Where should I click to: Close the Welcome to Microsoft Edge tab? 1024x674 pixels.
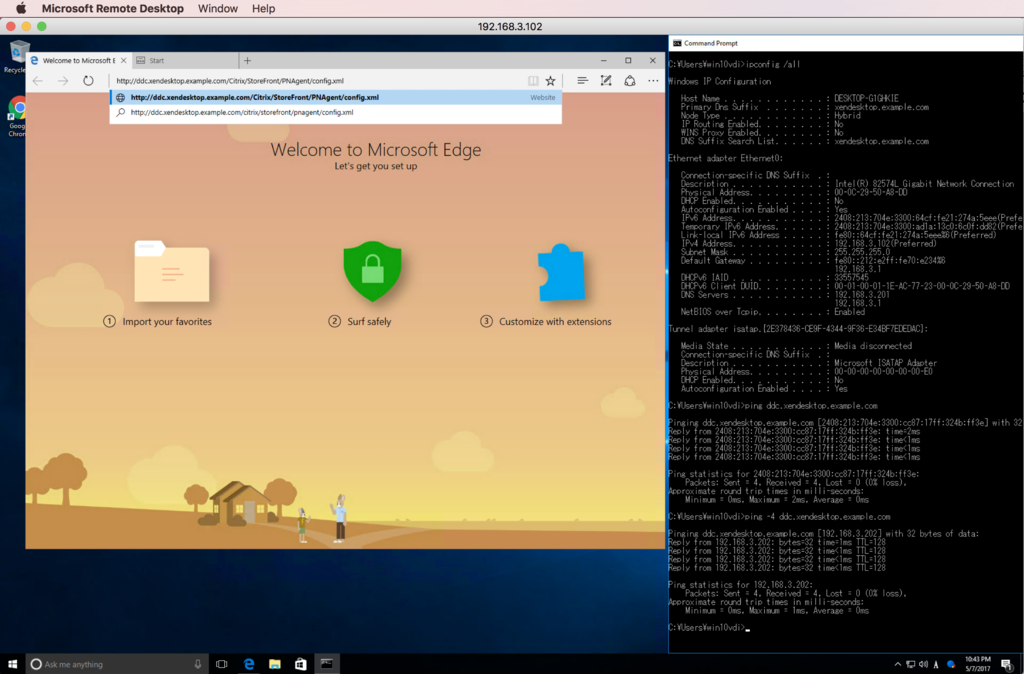[123, 61]
